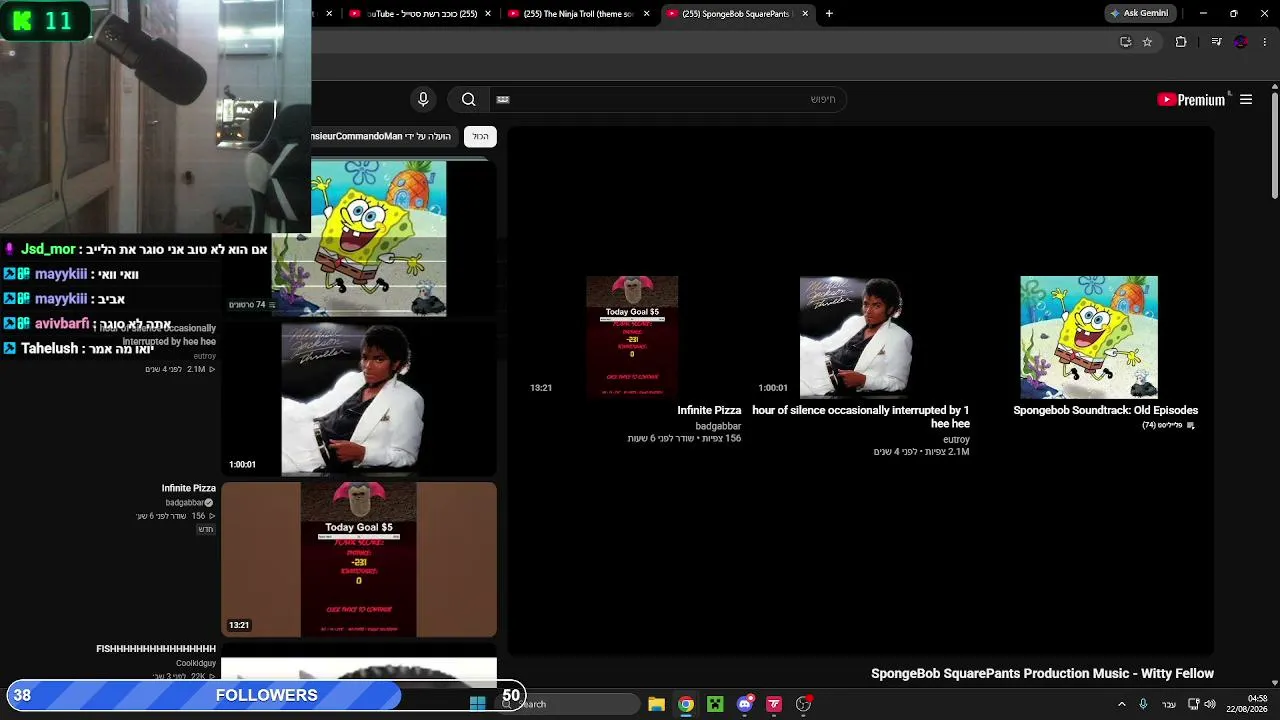This screenshot has height=720, width=1280.
Task: Click the end-screen Infinite Pizza title
Action: [709, 410]
